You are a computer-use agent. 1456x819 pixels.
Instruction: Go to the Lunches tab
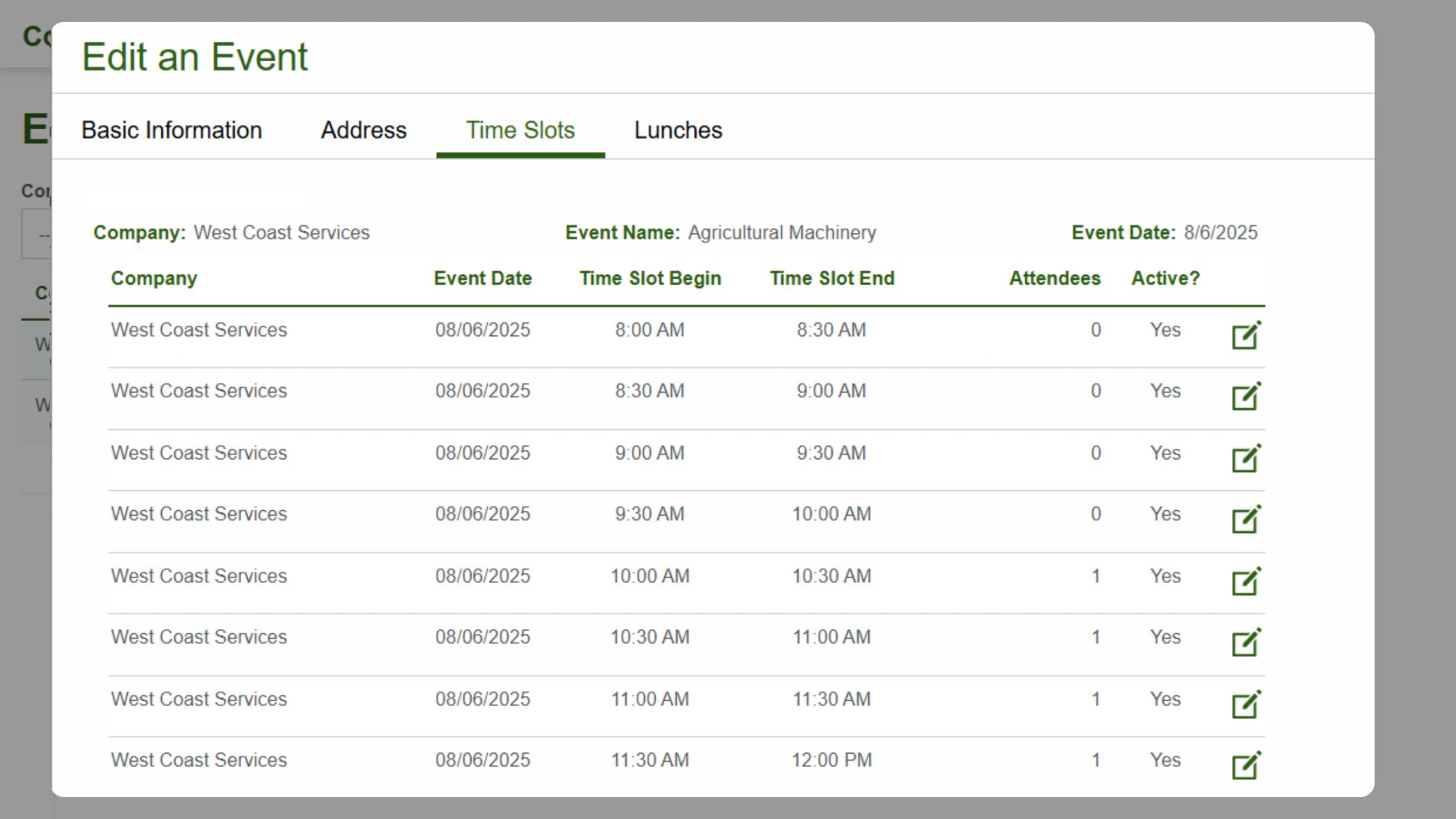(678, 130)
